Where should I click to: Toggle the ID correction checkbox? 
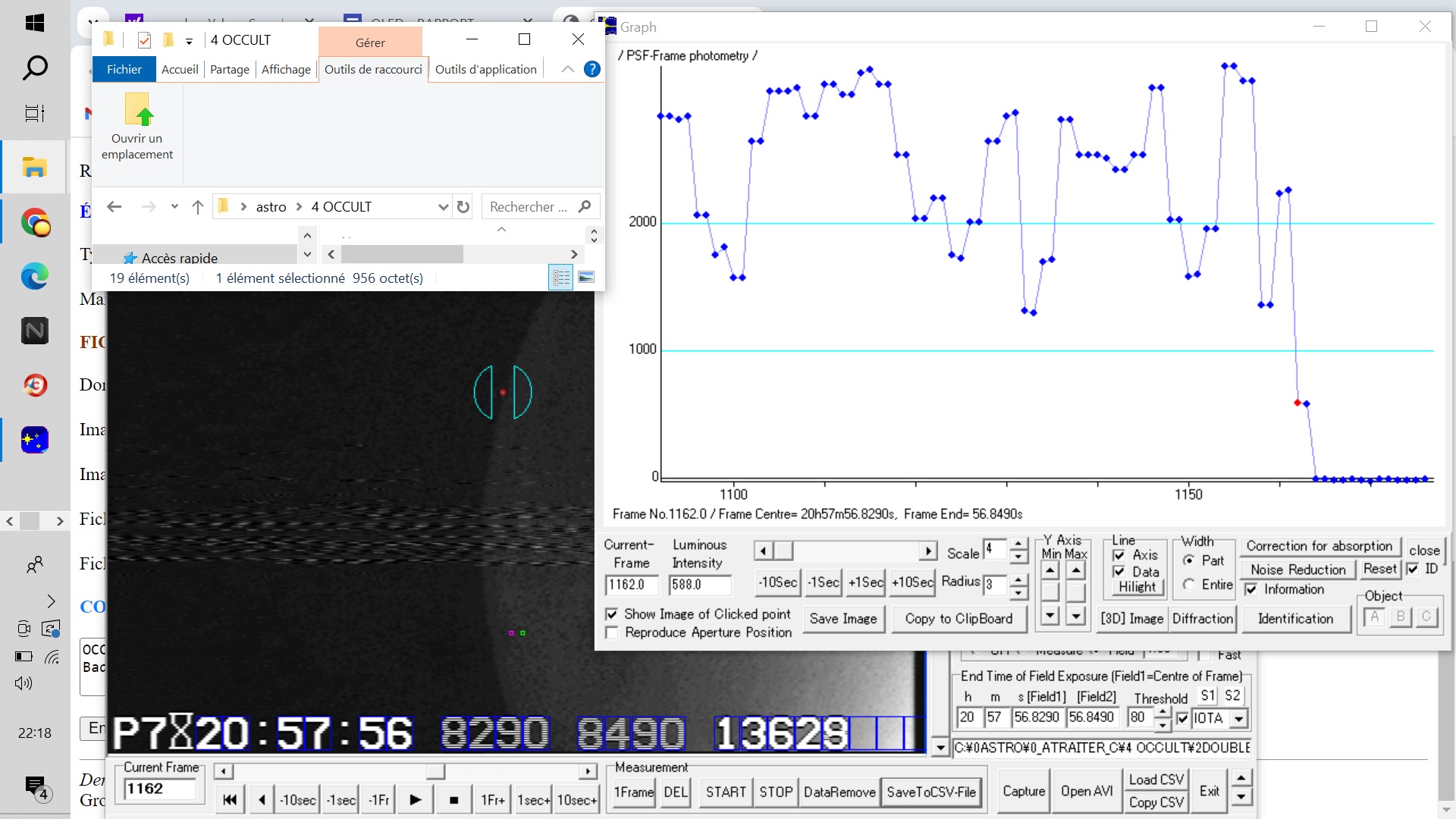pos(1412,569)
